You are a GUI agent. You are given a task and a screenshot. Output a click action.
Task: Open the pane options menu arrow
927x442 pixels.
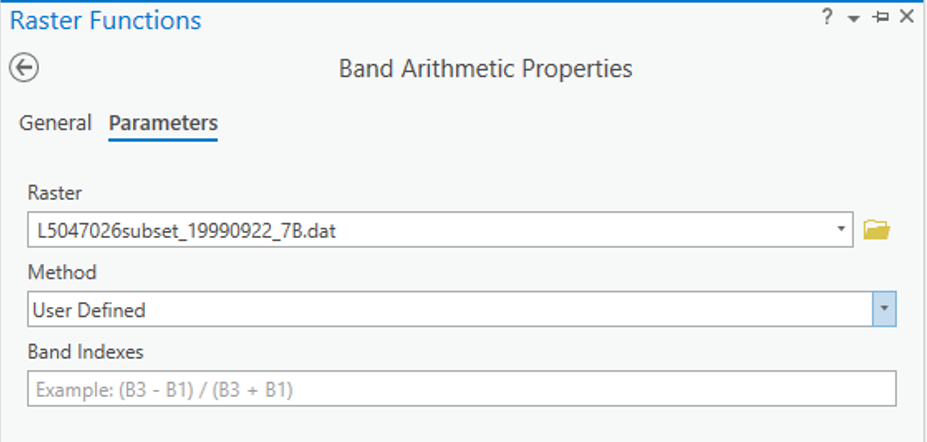point(853,18)
